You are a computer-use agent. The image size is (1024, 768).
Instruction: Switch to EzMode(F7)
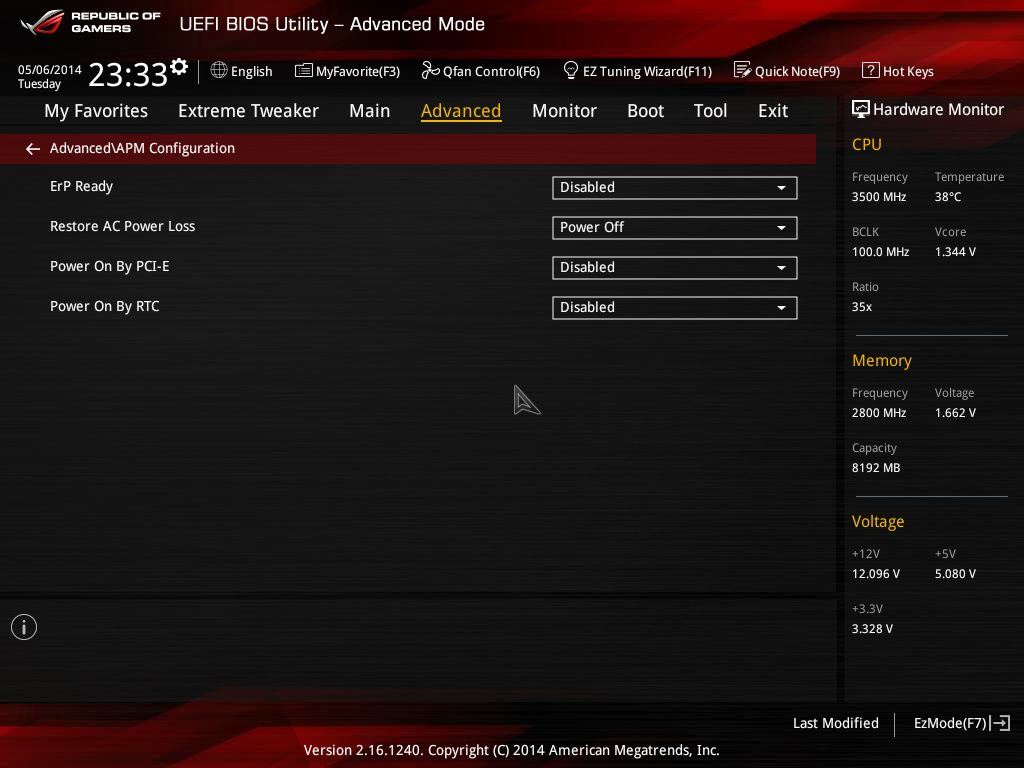[962, 723]
